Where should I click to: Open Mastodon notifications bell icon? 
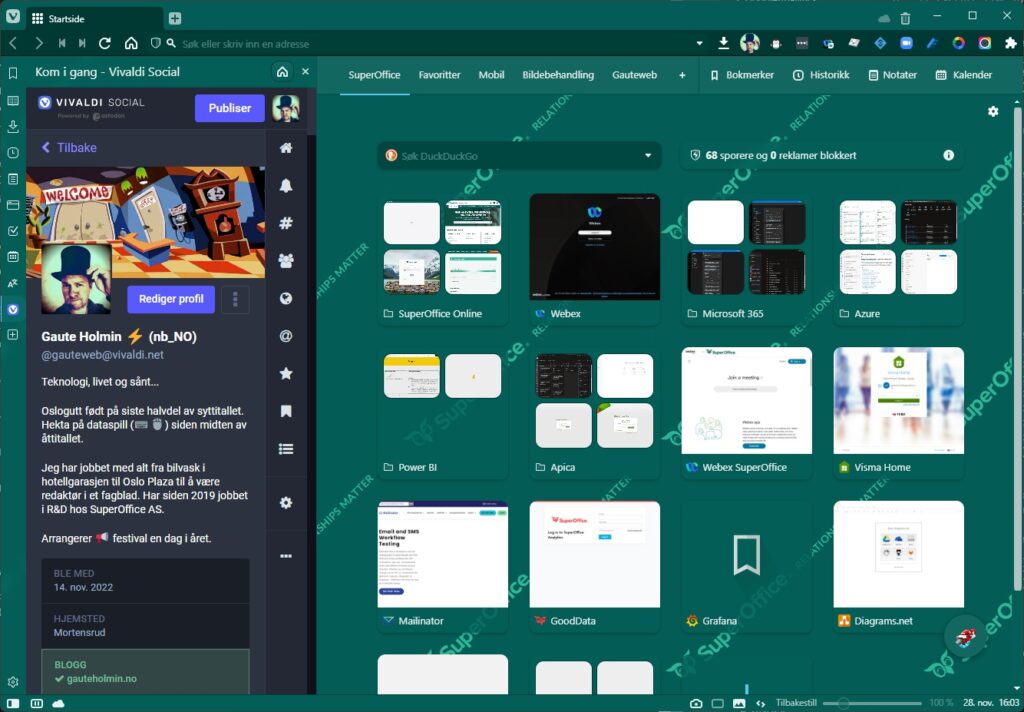(286, 186)
